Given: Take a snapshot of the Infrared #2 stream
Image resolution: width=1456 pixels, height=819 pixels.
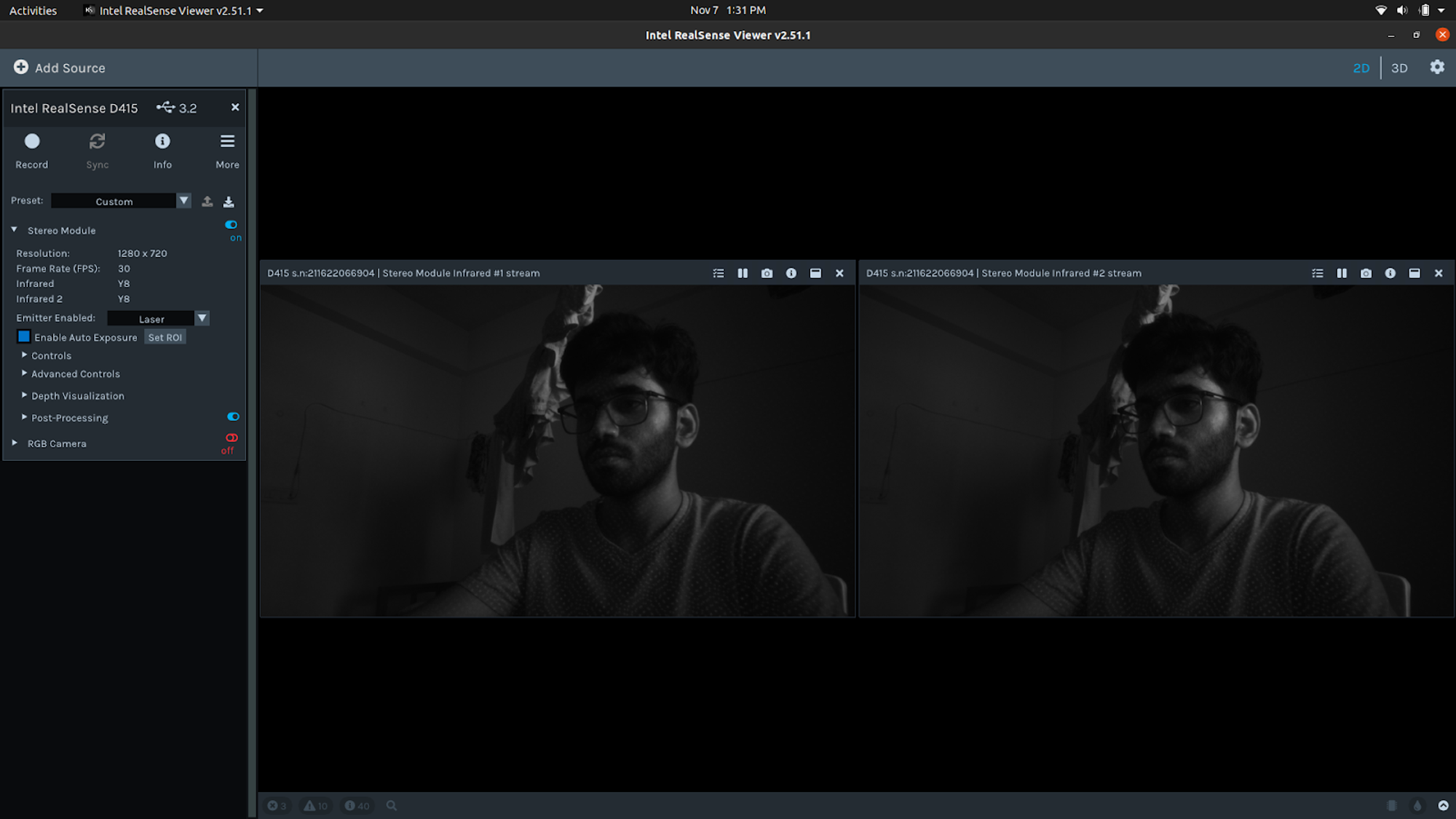Looking at the screenshot, I should coord(1366,274).
